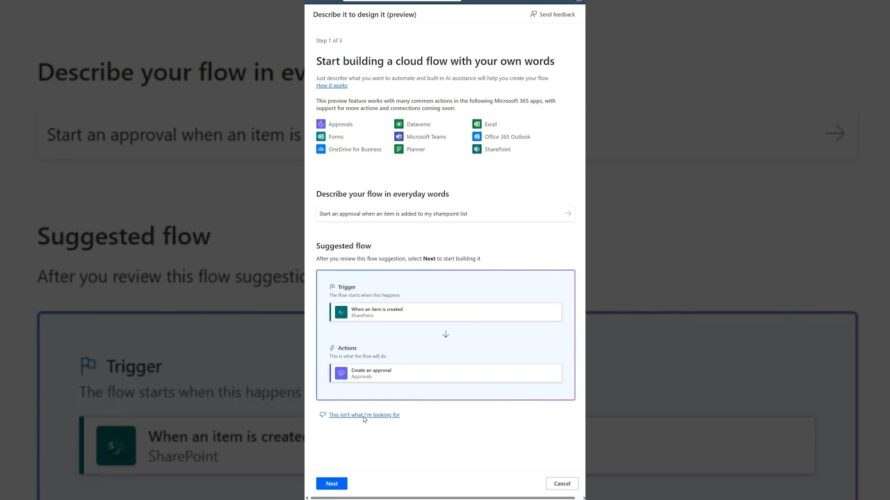Click the Dataverse app icon
The image size is (890, 500).
pos(399,124)
